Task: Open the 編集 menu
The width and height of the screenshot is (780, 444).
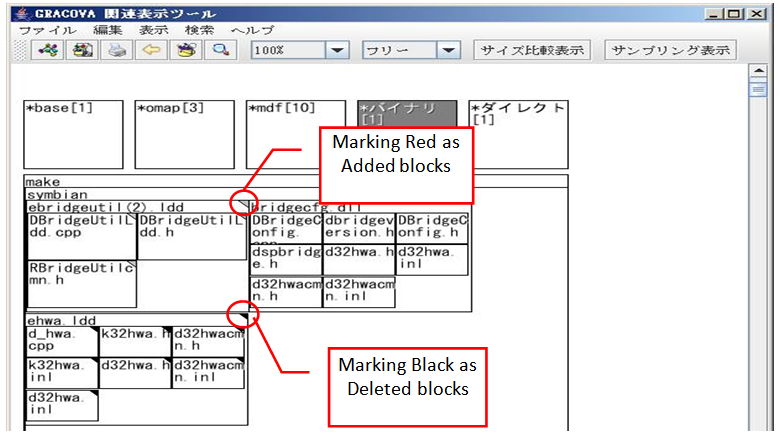Action: (x=107, y=30)
